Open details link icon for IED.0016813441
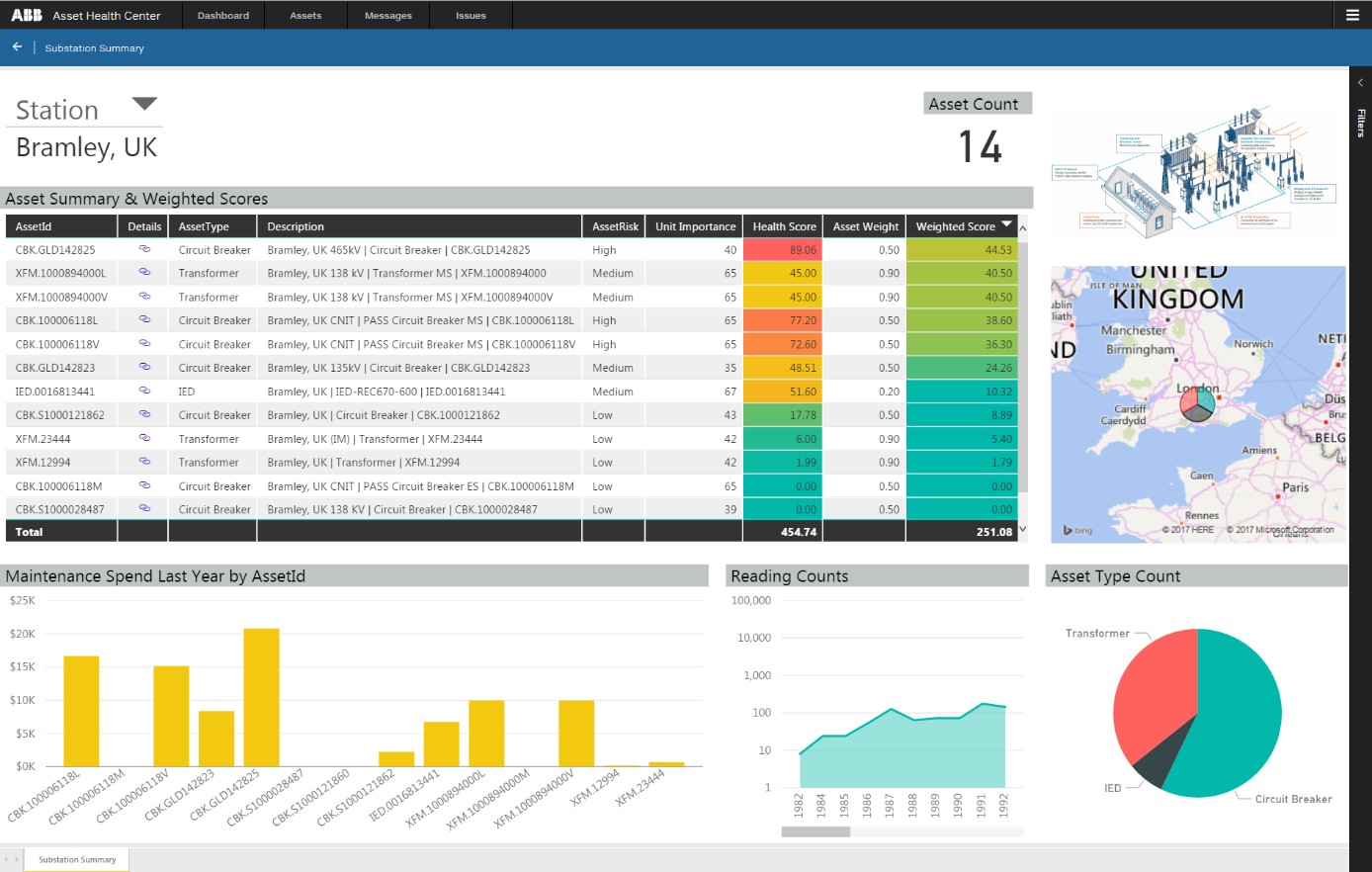Viewport: 1372px width, 872px height. coord(144,391)
